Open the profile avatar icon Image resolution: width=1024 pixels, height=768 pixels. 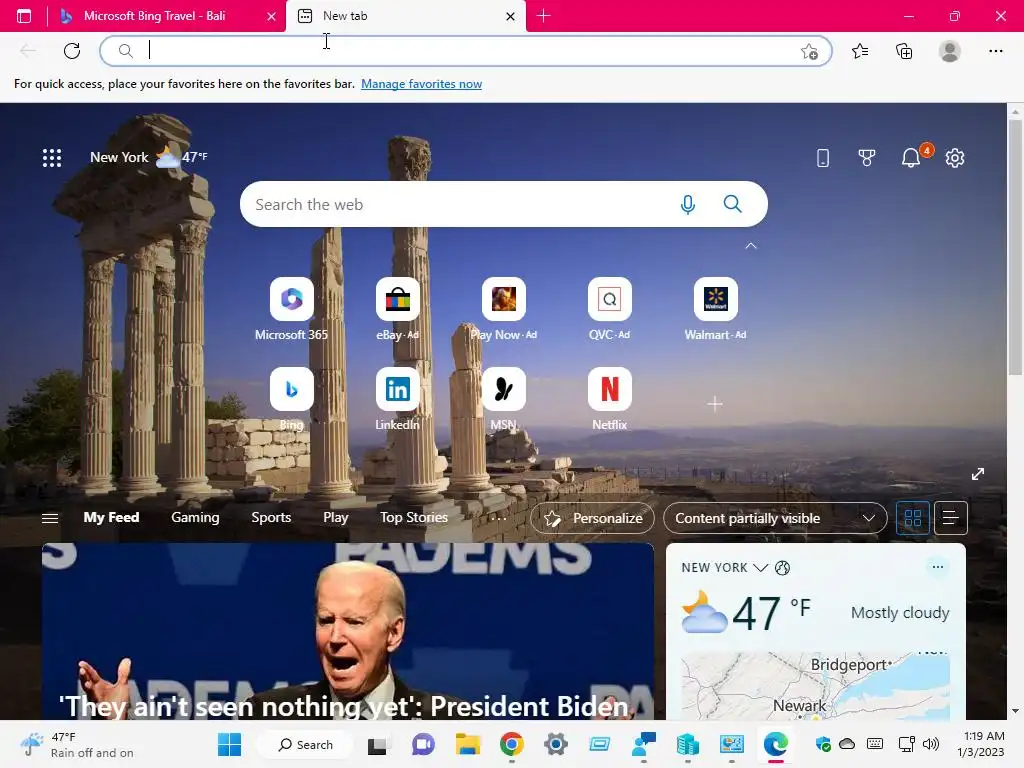click(x=950, y=51)
